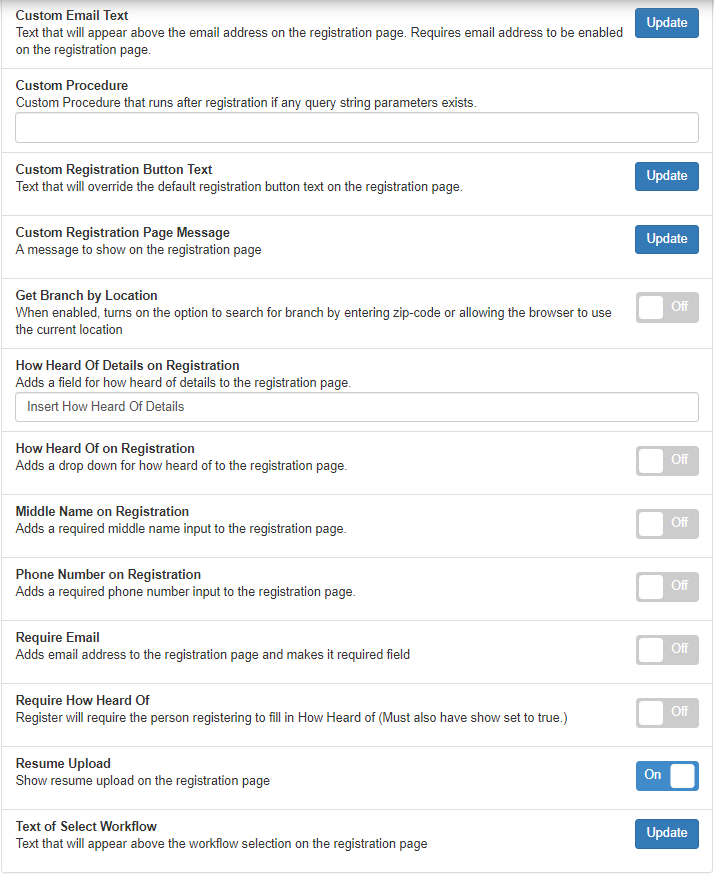Turn on How Heard Of on Registration toggle
Screen dimensions: 714x874
(667, 460)
